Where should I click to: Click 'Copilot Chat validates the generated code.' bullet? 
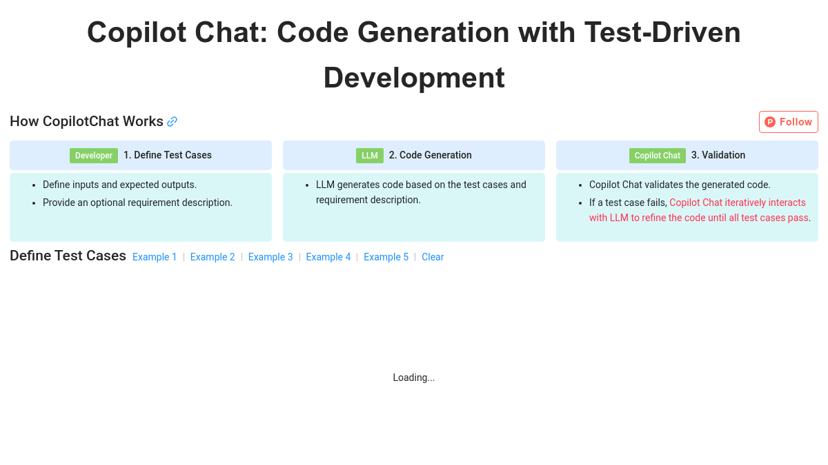(x=680, y=185)
